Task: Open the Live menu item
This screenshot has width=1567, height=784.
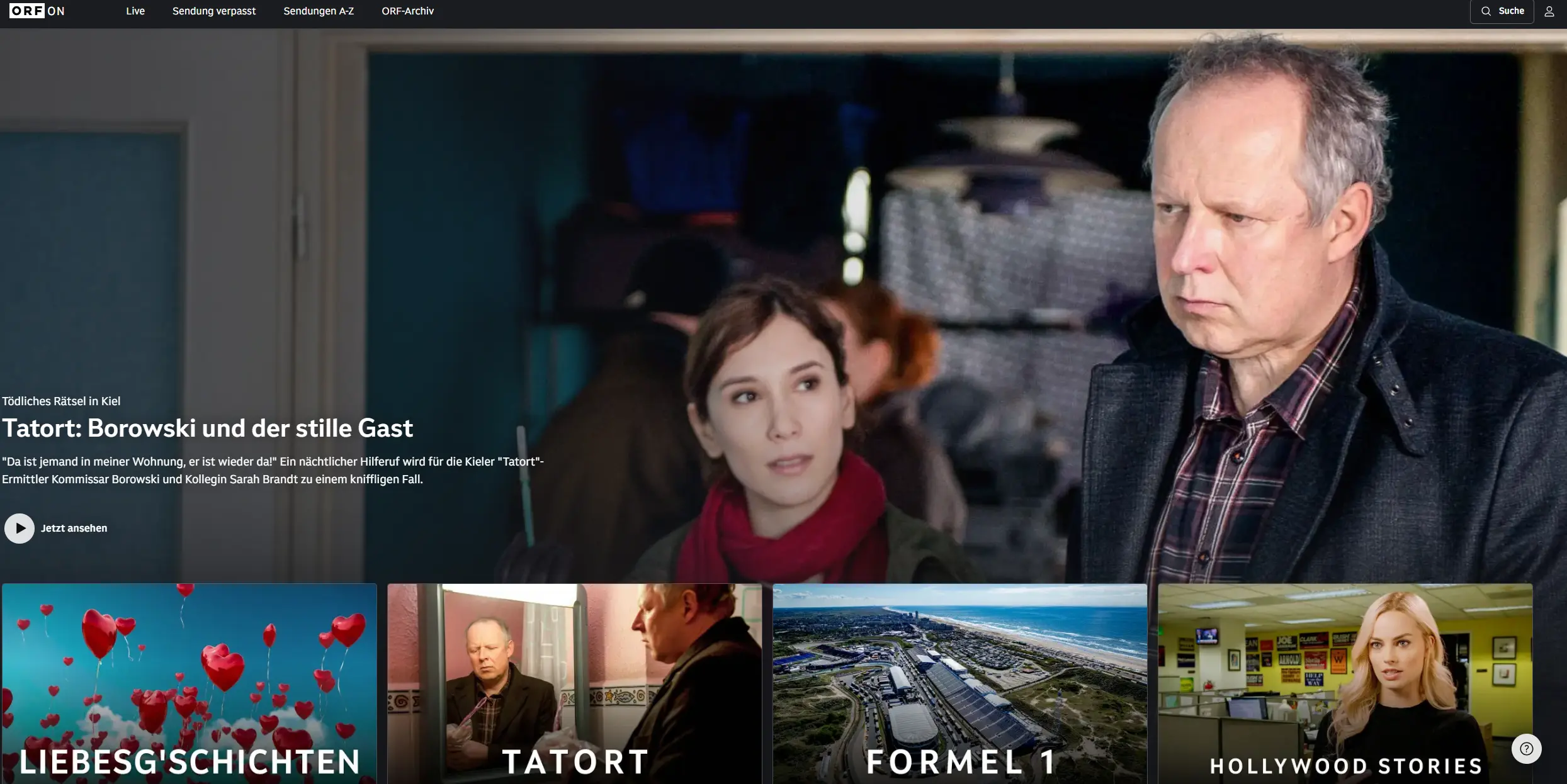Action: (135, 11)
